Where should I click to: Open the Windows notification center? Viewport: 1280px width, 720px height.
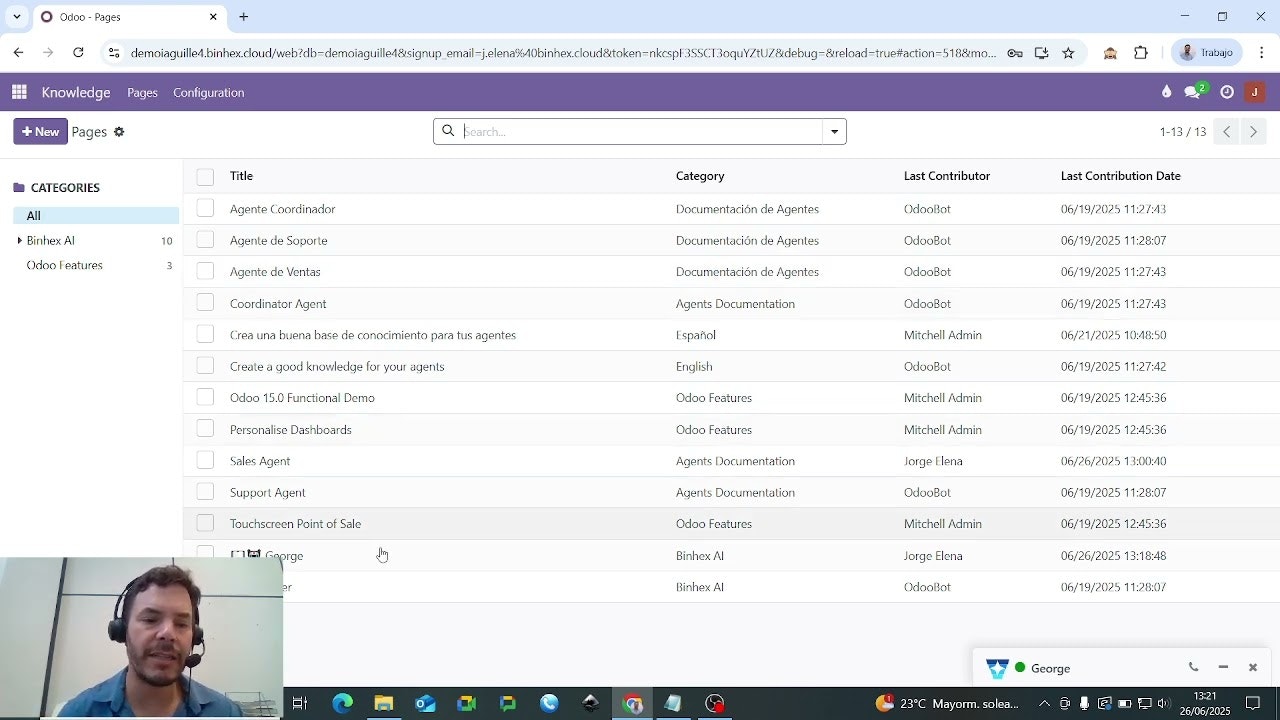click(x=1253, y=703)
